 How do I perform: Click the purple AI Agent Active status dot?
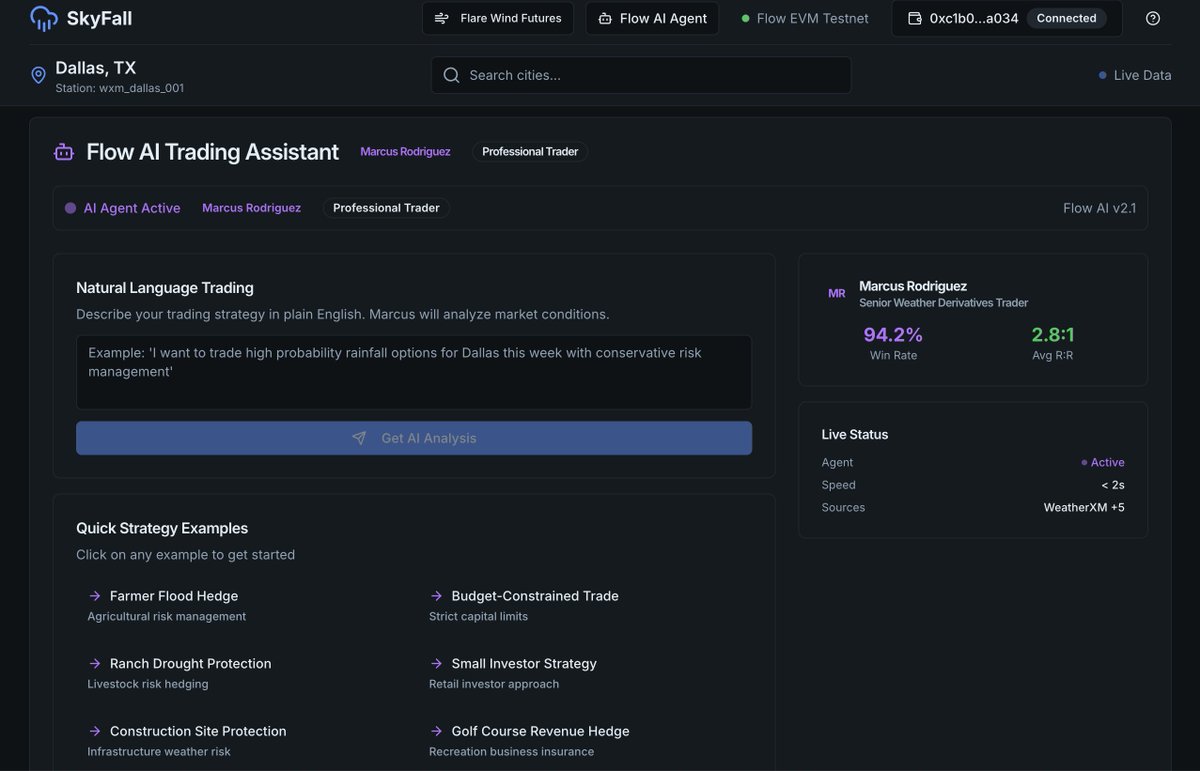[70, 208]
